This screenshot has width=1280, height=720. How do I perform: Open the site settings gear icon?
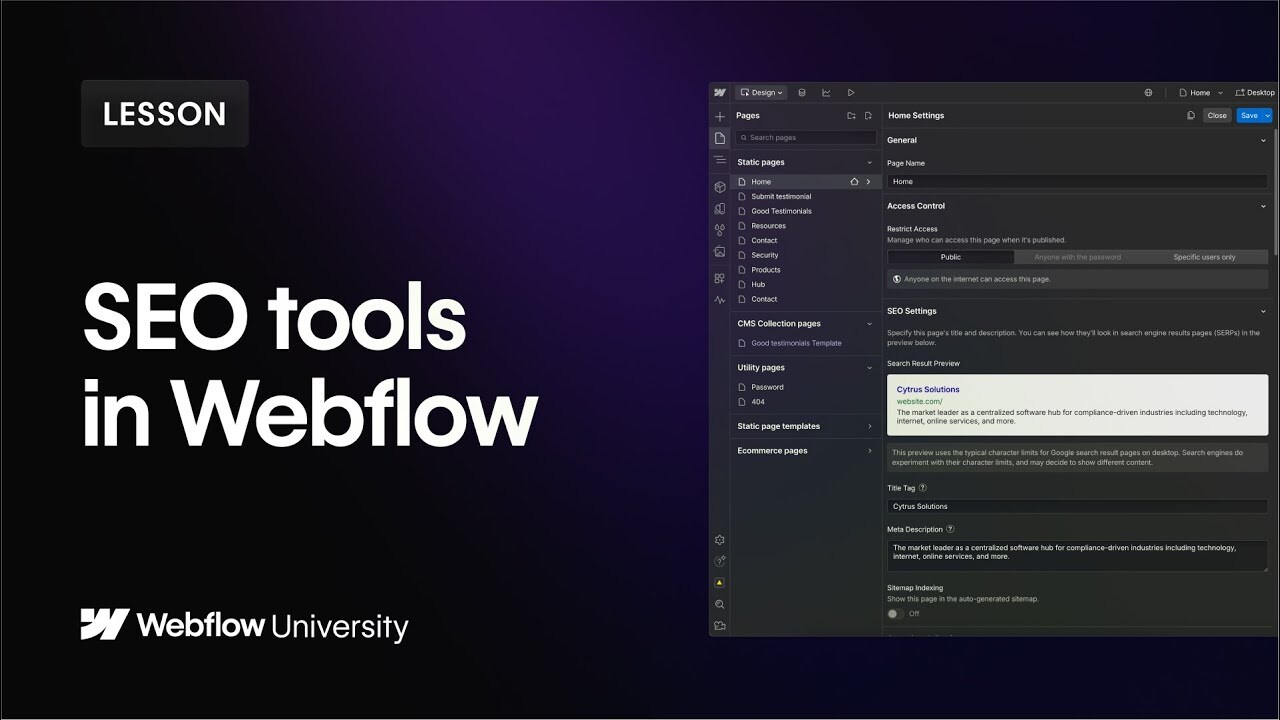tap(719, 539)
